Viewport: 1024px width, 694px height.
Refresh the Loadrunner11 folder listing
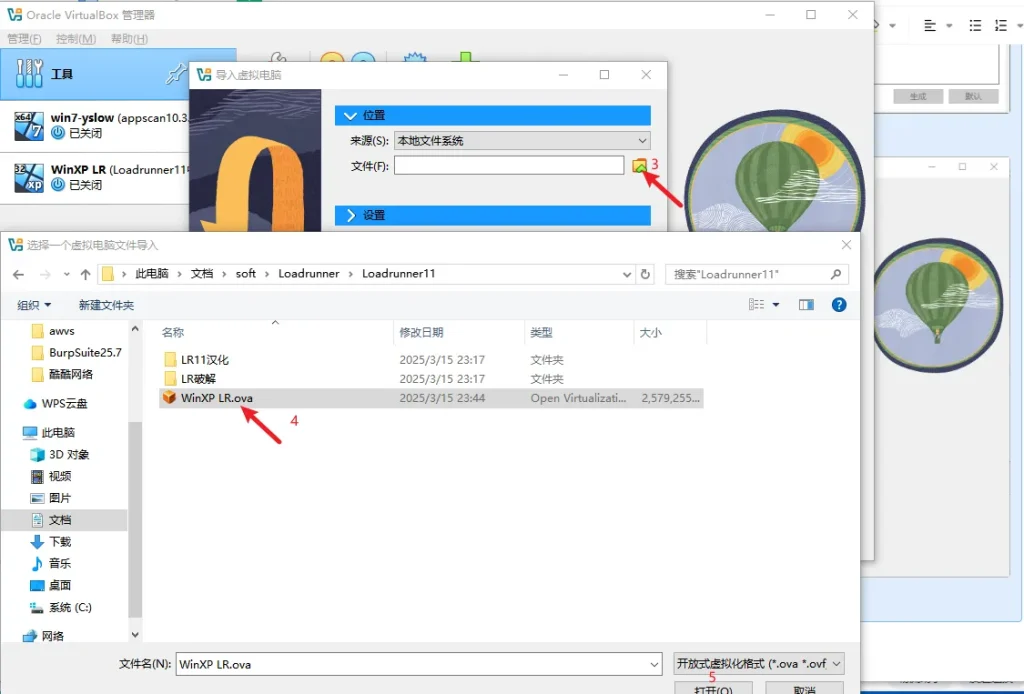coord(646,274)
